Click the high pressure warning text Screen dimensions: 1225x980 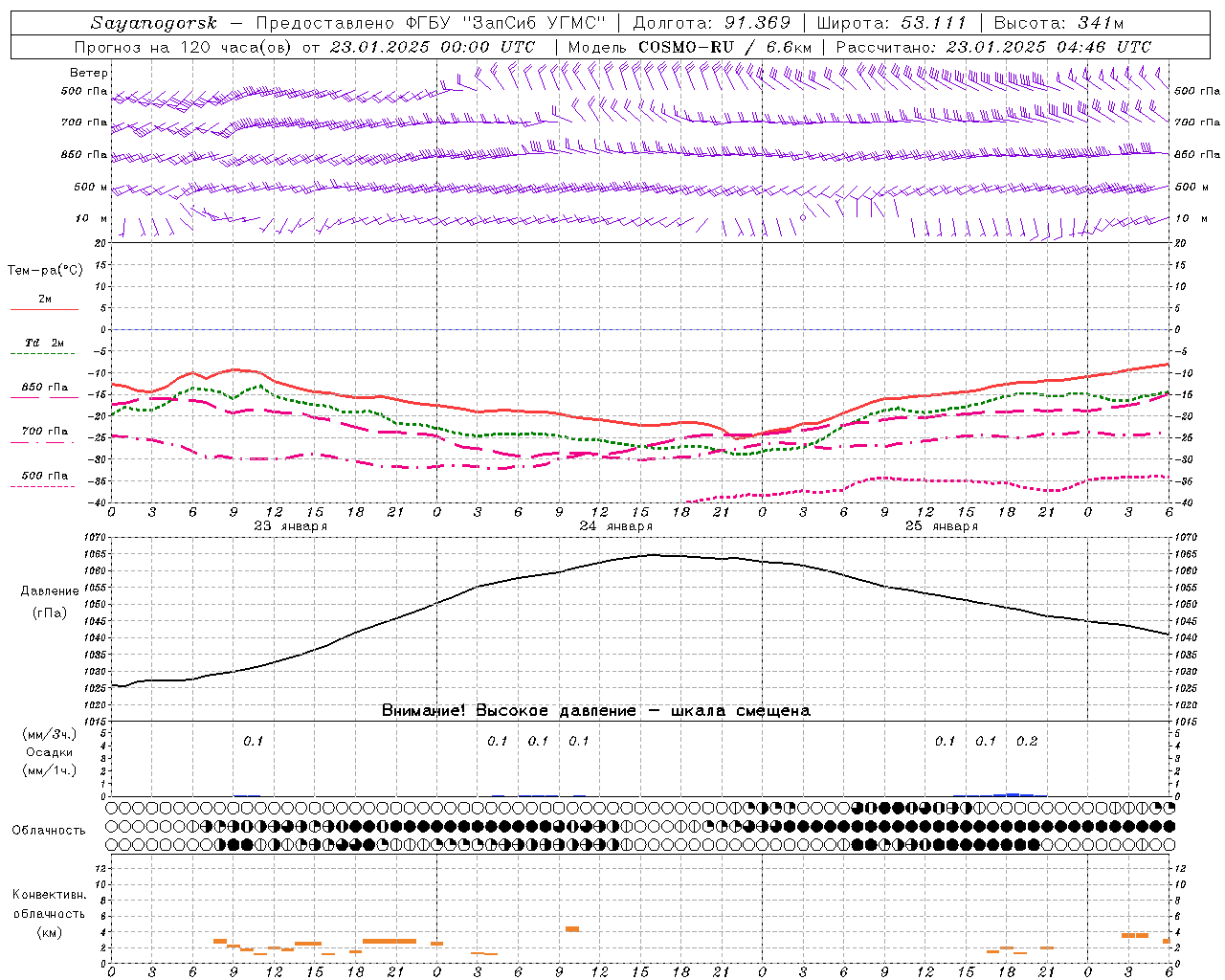(596, 710)
